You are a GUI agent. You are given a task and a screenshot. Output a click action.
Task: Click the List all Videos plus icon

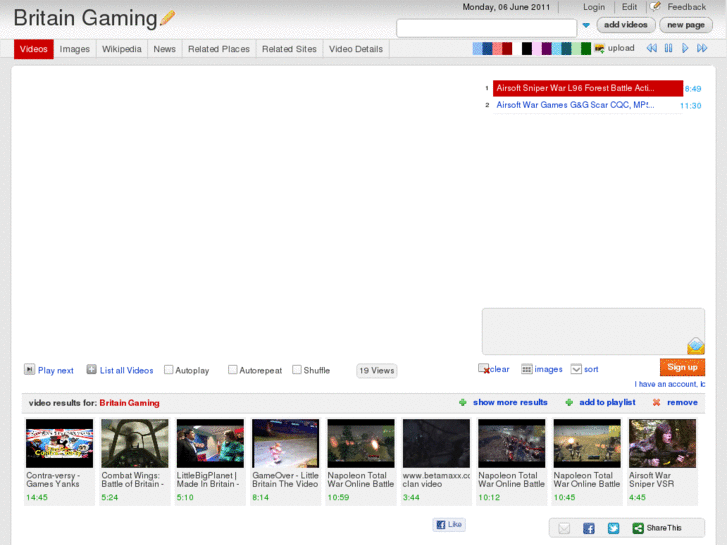[91, 369]
